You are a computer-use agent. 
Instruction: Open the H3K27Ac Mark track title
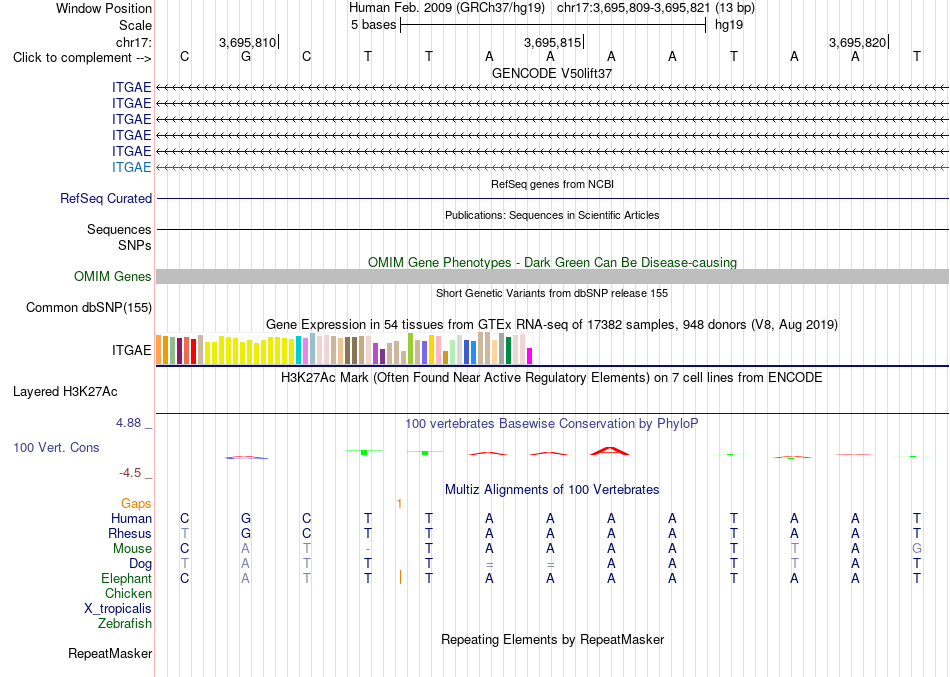point(552,378)
